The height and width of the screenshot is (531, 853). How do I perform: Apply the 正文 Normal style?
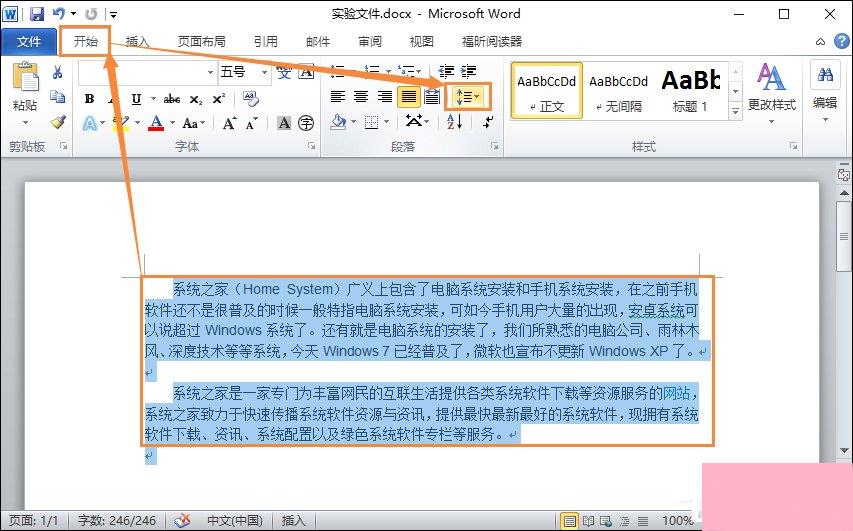(546, 90)
